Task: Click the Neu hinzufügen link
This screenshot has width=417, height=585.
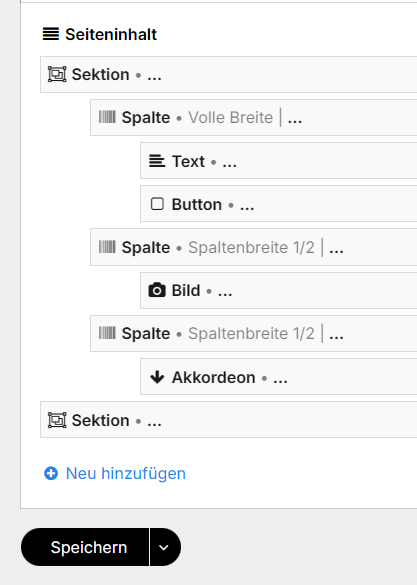Action: click(126, 473)
